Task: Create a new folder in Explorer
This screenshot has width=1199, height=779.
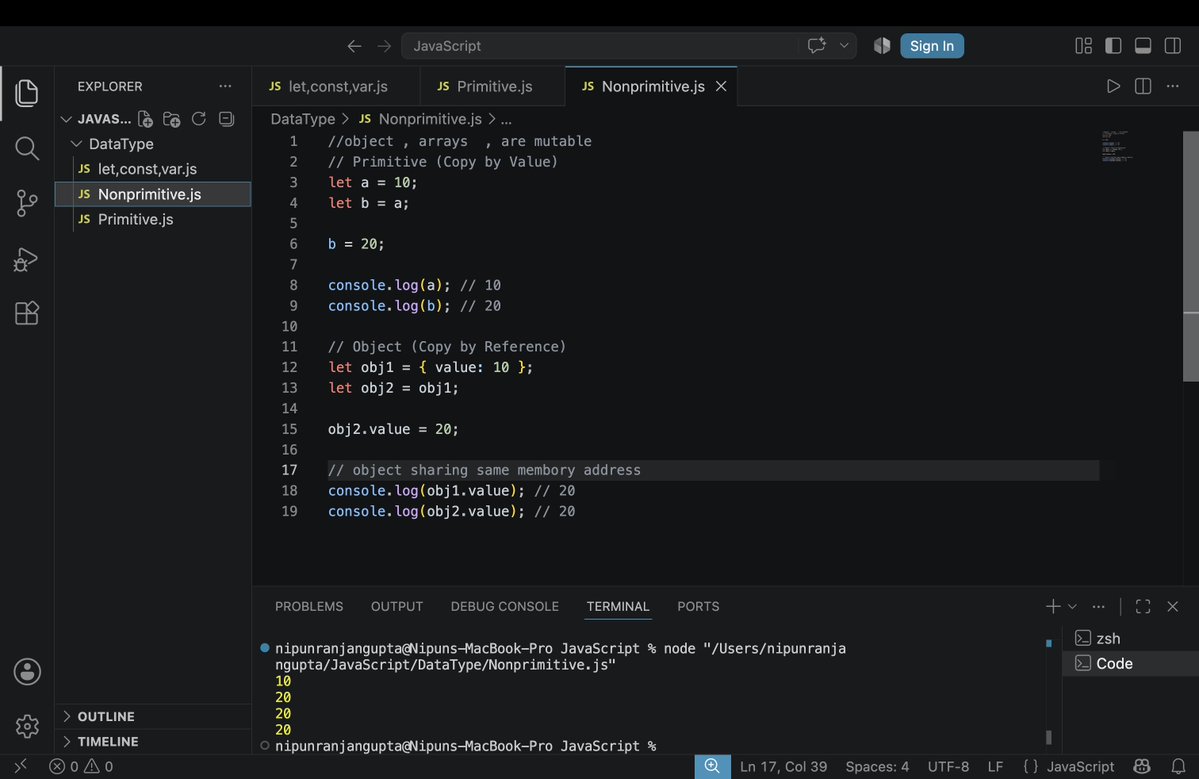Action: coord(171,119)
